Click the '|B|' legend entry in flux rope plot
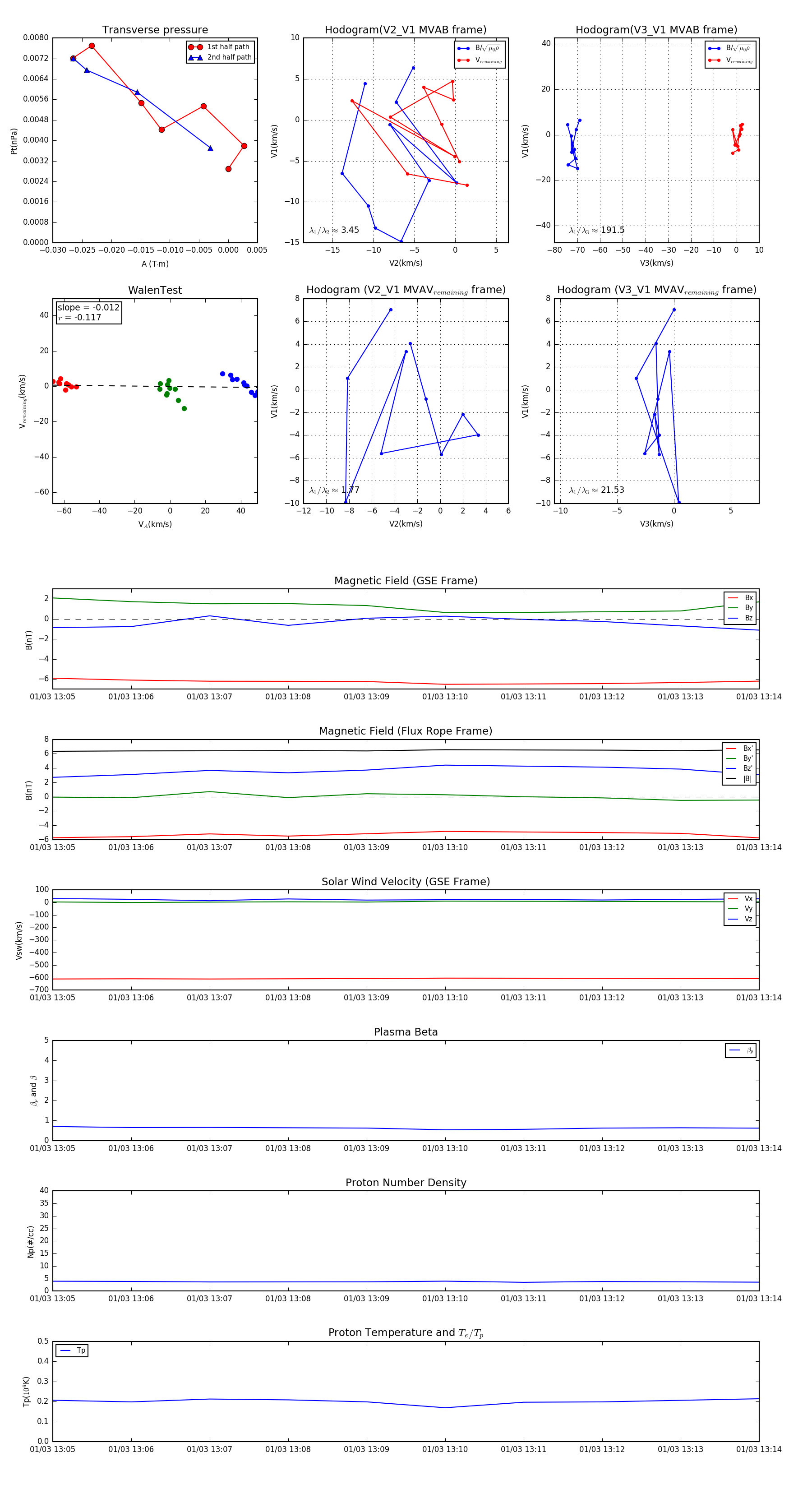The image size is (812, 1489). [739, 779]
